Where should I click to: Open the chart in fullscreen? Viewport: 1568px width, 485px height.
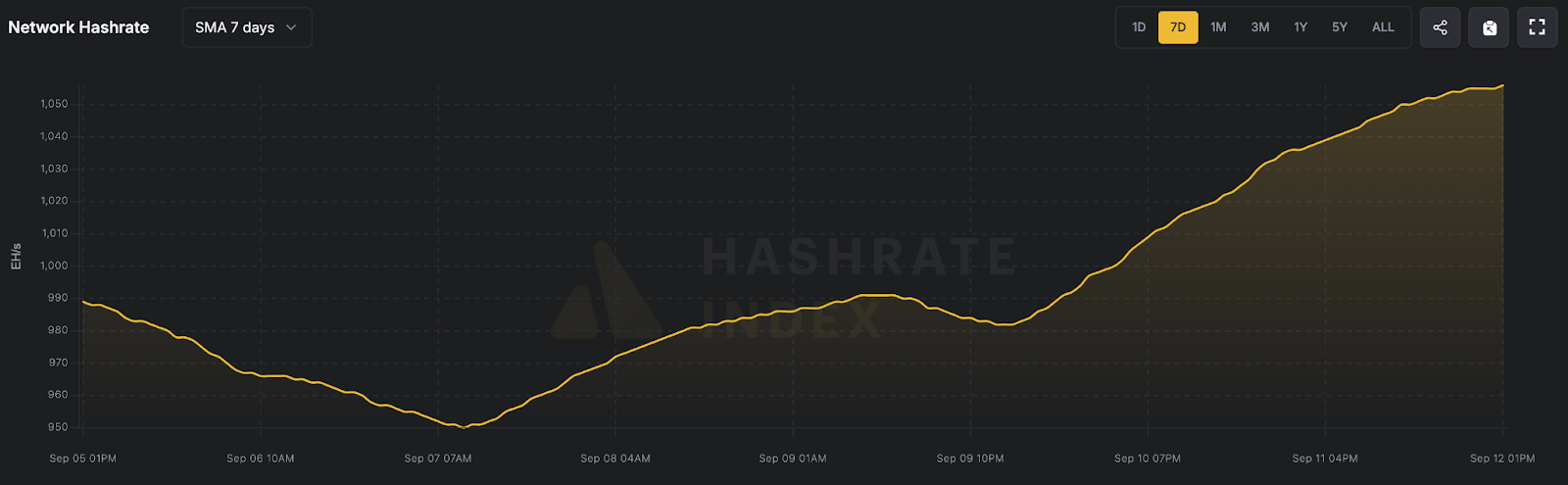coord(1537,27)
